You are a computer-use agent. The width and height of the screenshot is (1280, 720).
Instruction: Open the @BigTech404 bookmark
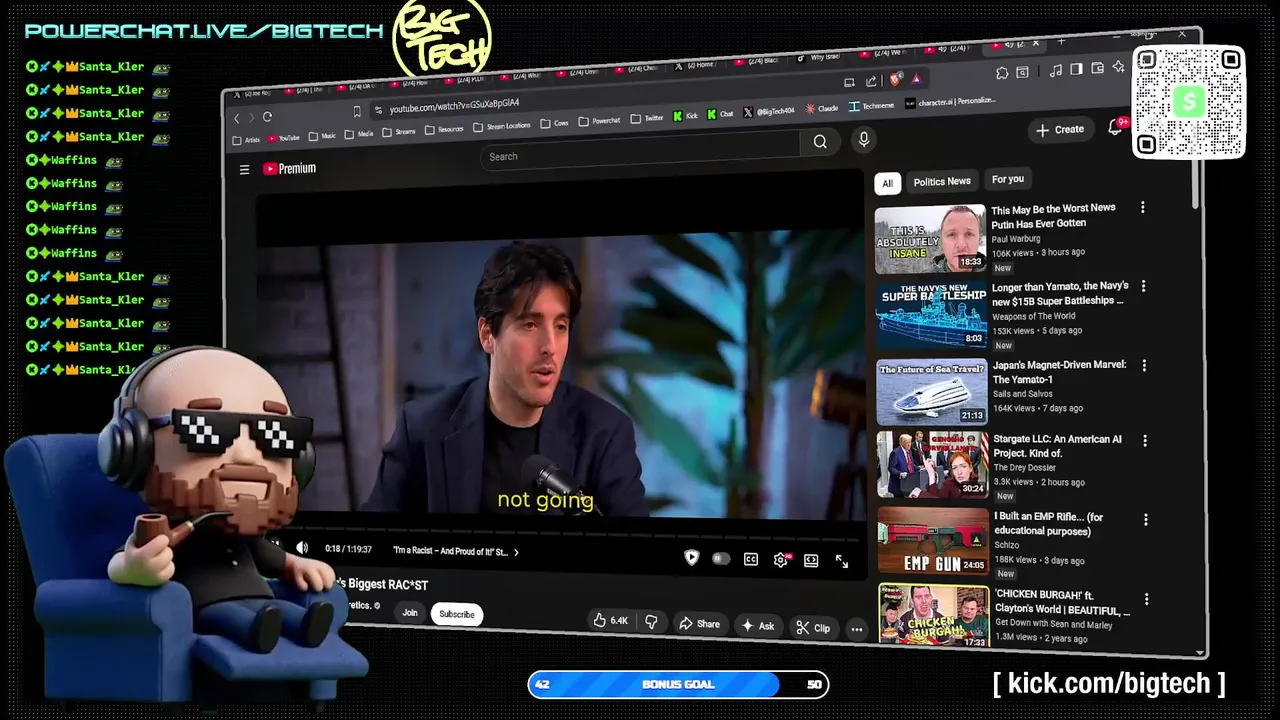[x=769, y=111]
